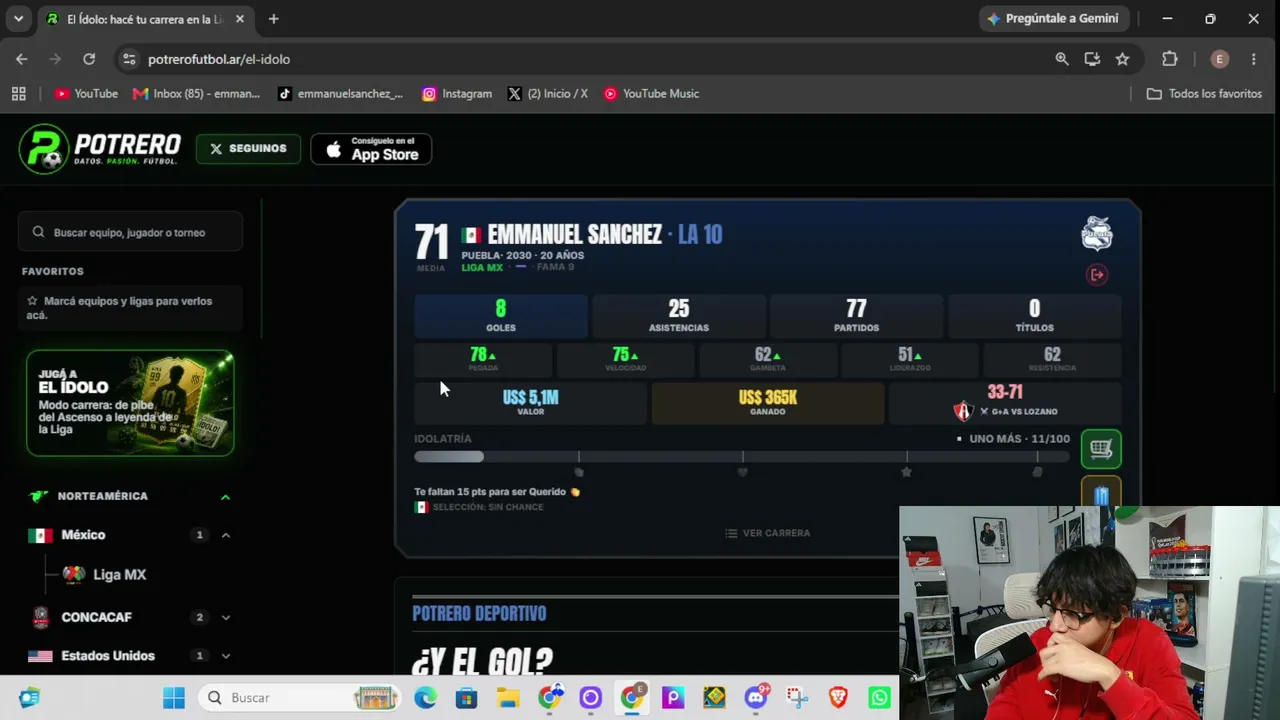The width and height of the screenshot is (1280, 720).
Task: Open the Instagram bookmark
Action: point(457,93)
